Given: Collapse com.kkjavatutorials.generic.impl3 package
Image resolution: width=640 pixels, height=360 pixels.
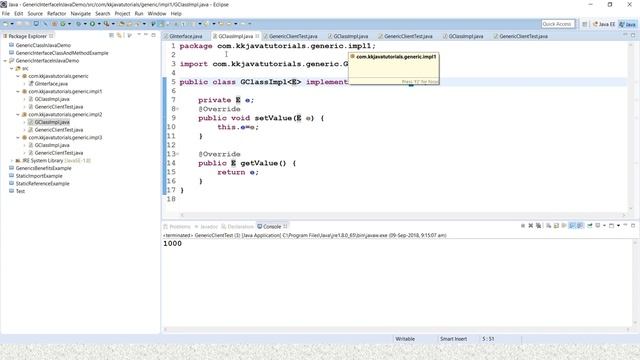Looking at the screenshot, I should 18,138.
